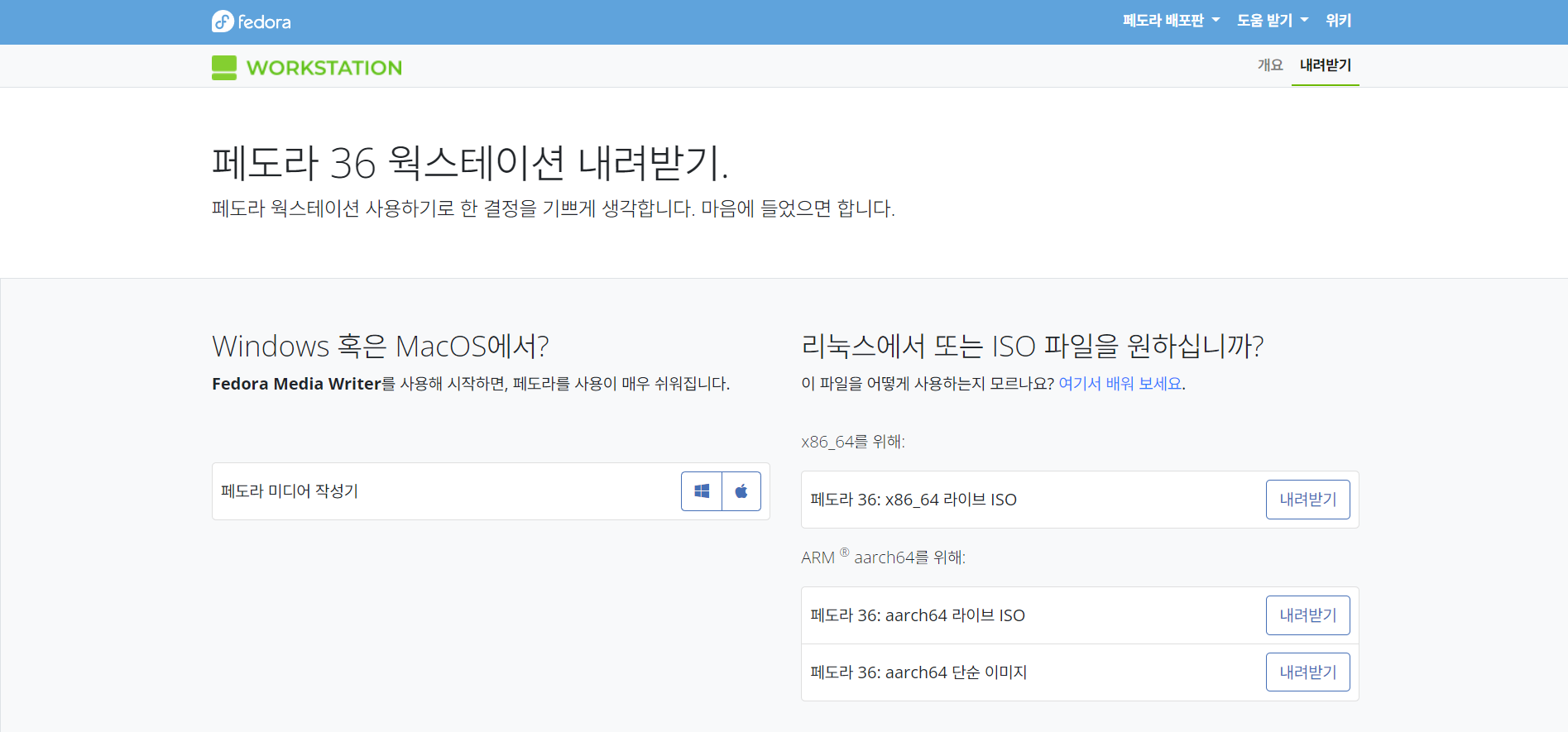Click the 페도라 미디어 작성기 label

click(290, 491)
